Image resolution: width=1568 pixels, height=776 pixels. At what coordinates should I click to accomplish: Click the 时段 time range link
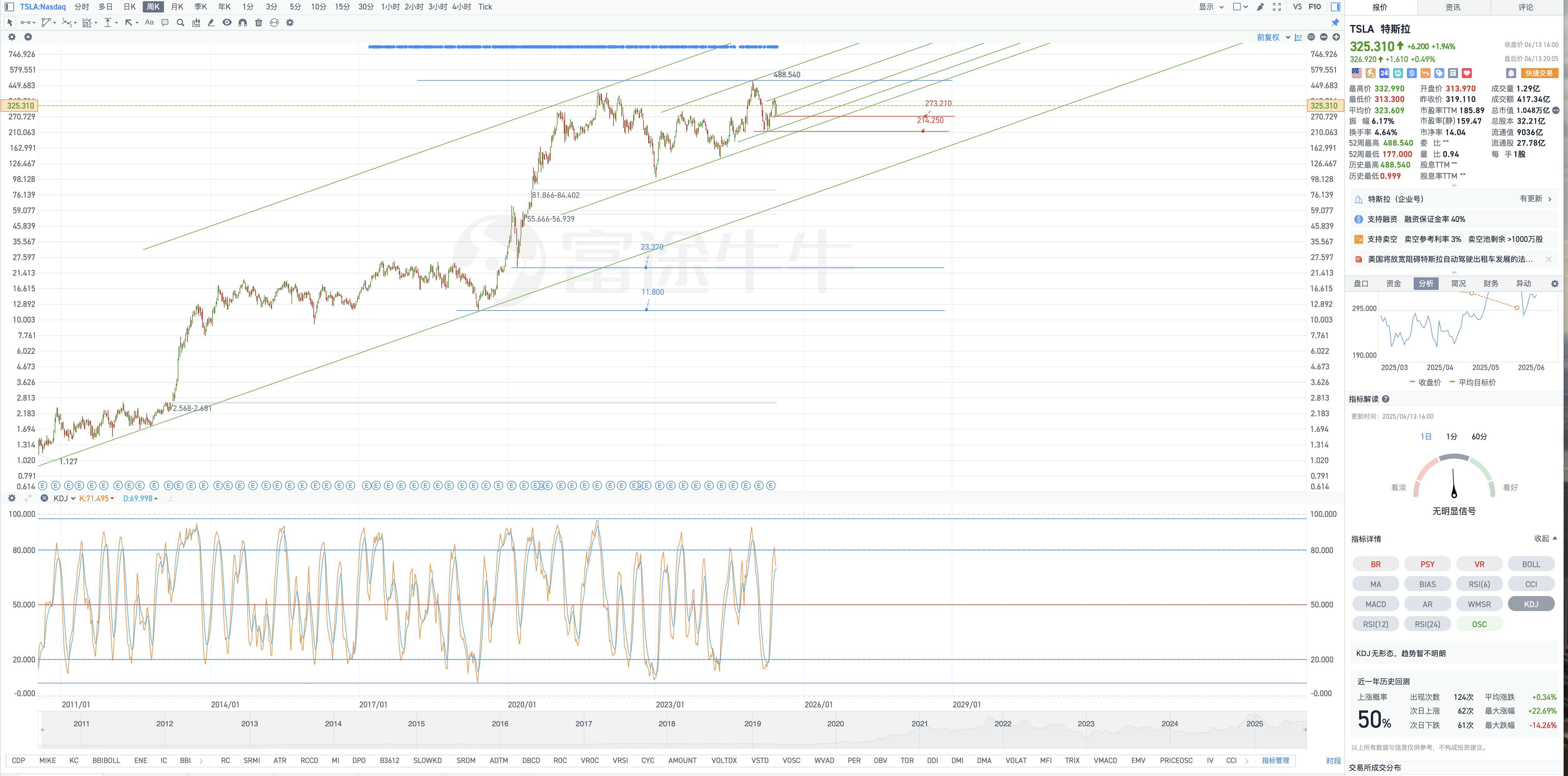click(1333, 760)
